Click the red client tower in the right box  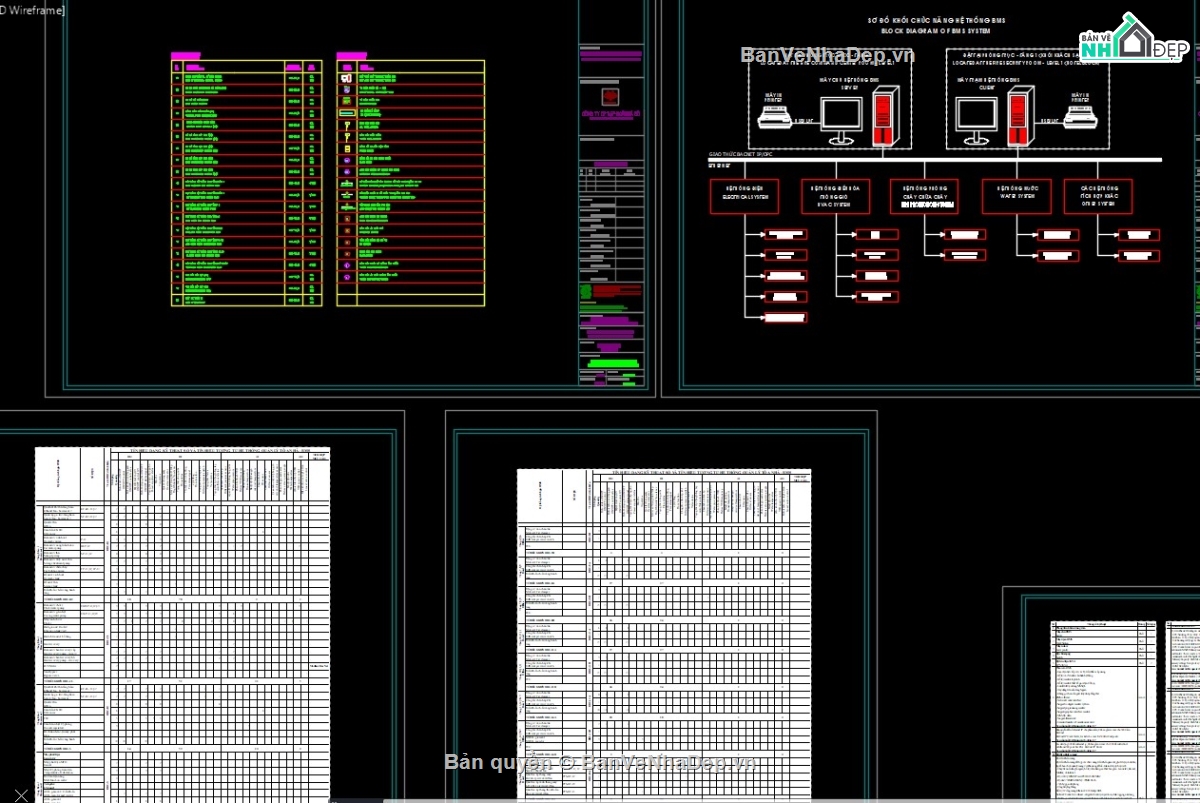[x=1019, y=117]
